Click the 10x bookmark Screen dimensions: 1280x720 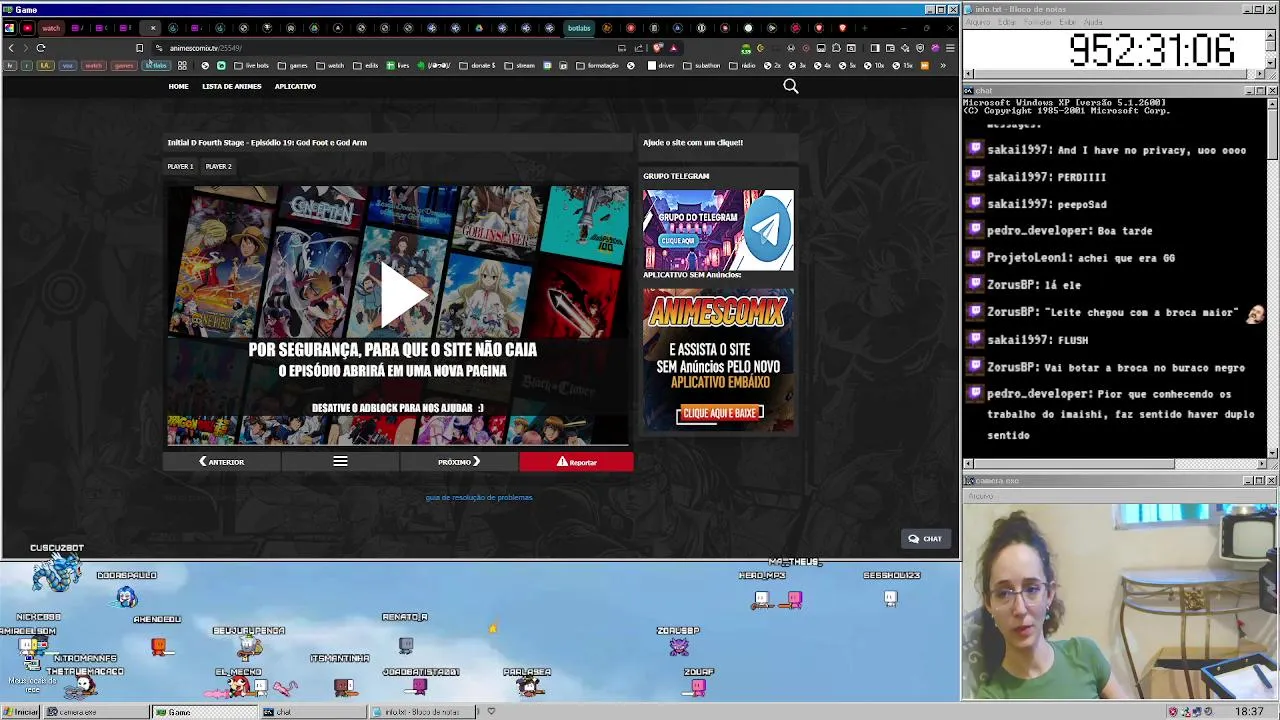coord(873,66)
